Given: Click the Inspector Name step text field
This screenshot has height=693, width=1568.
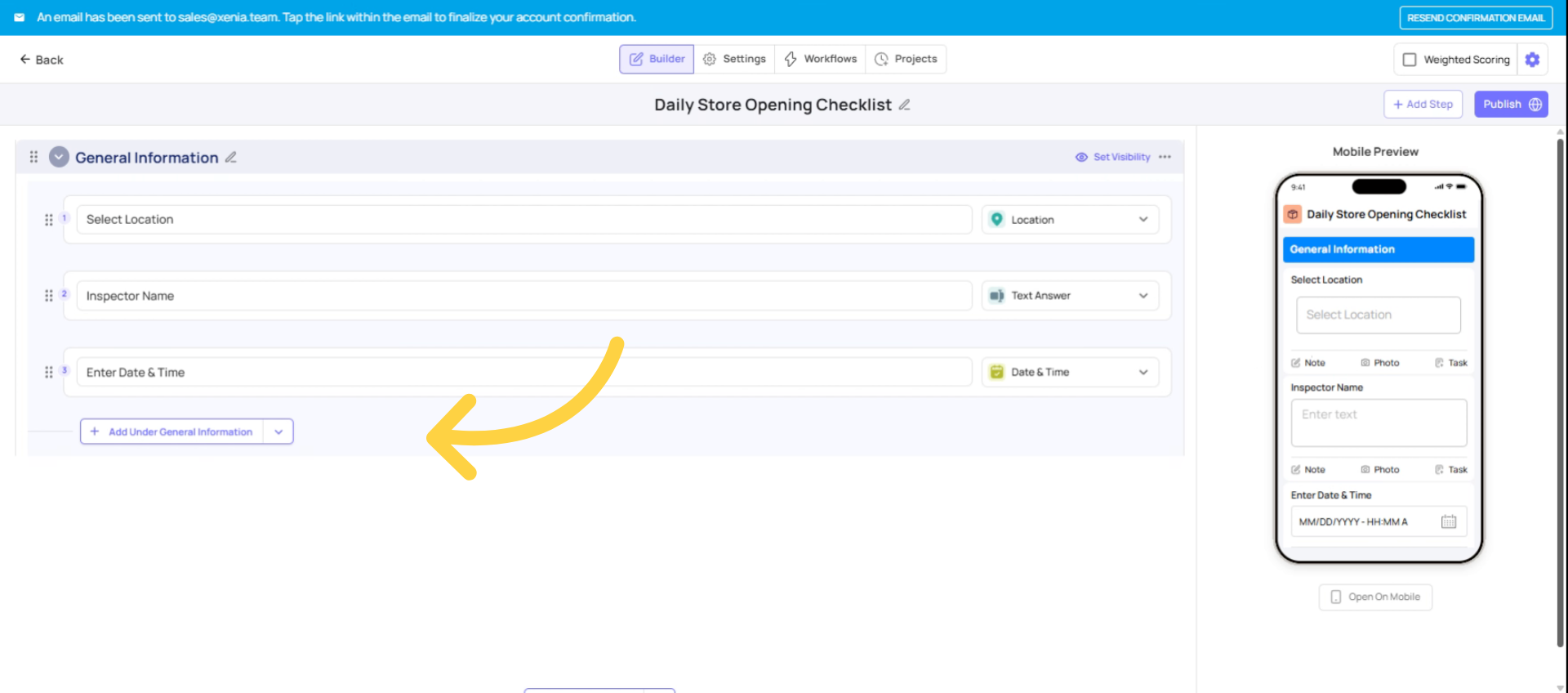Looking at the screenshot, I should coord(523,296).
